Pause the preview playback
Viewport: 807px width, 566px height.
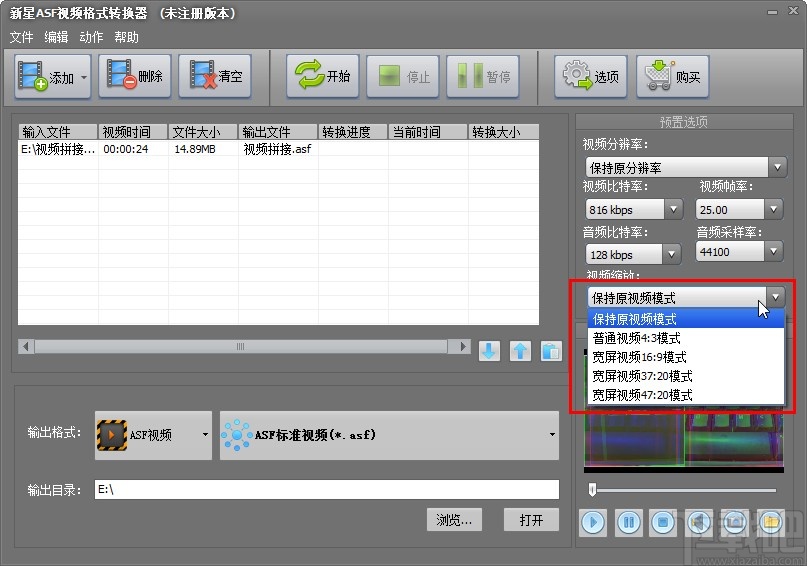click(629, 521)
